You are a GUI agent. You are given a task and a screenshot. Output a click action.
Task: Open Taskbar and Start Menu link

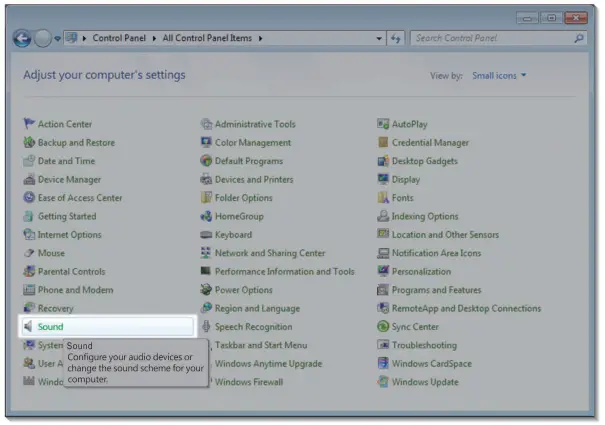pyautogui.click(x=261, y=345)
